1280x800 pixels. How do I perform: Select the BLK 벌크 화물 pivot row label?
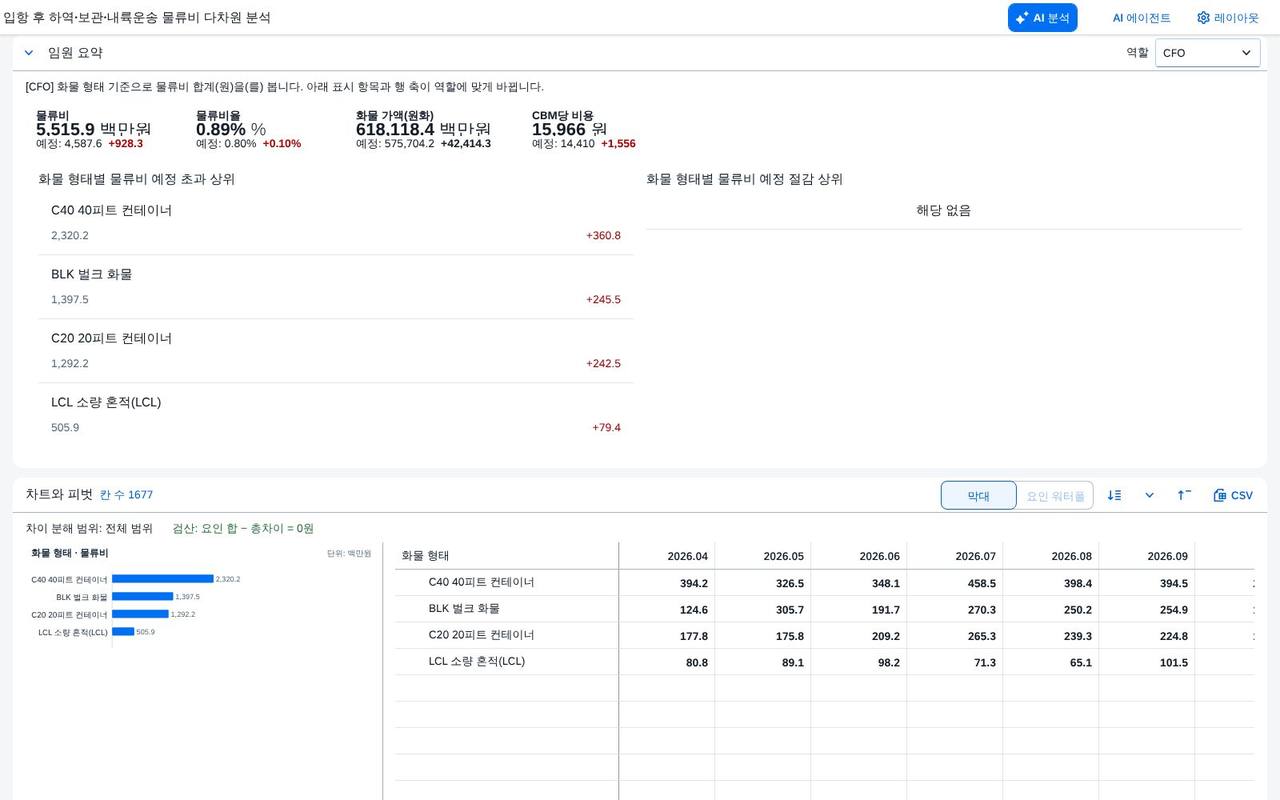coord(464,608)
